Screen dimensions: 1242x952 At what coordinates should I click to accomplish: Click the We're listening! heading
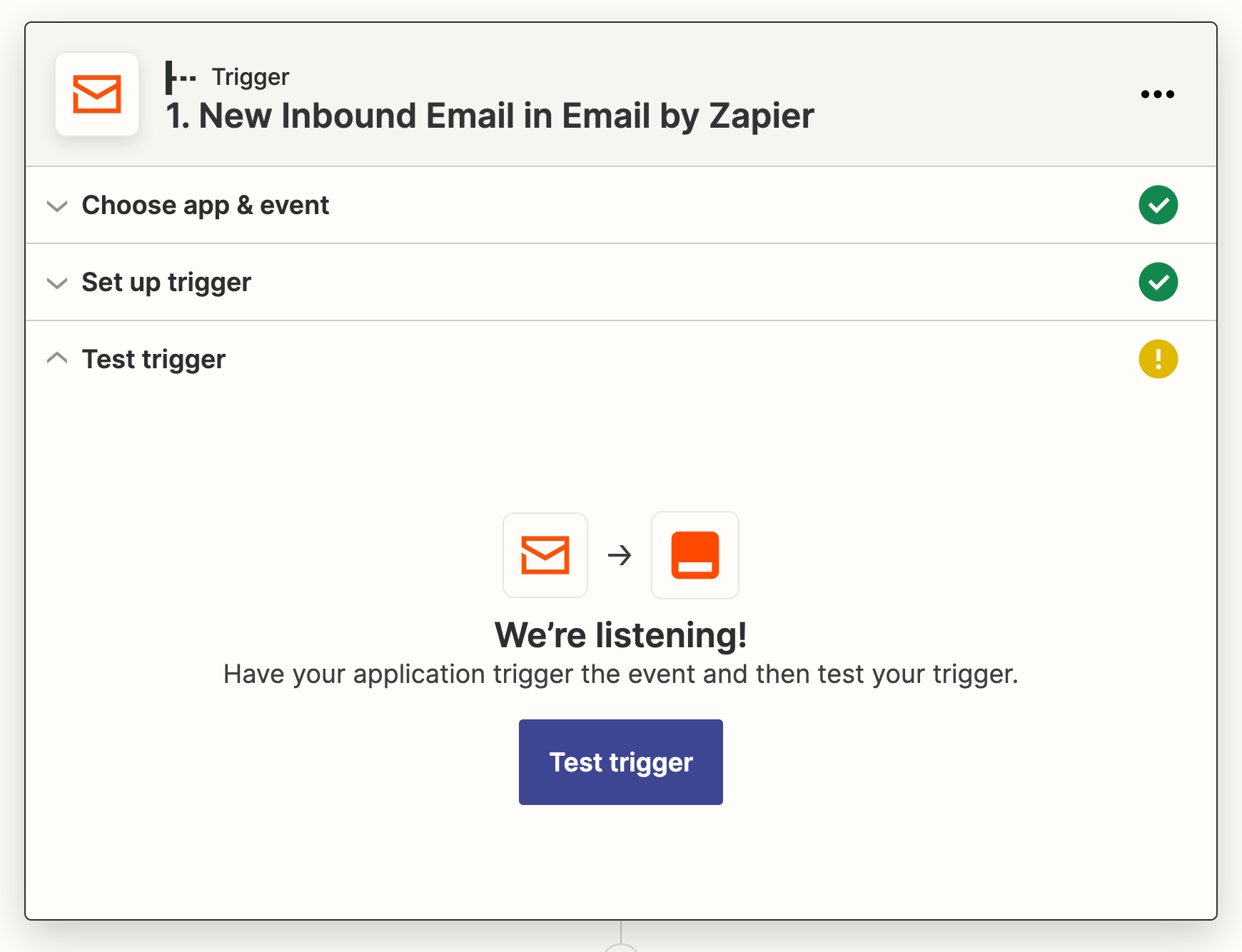pos(621,635)
